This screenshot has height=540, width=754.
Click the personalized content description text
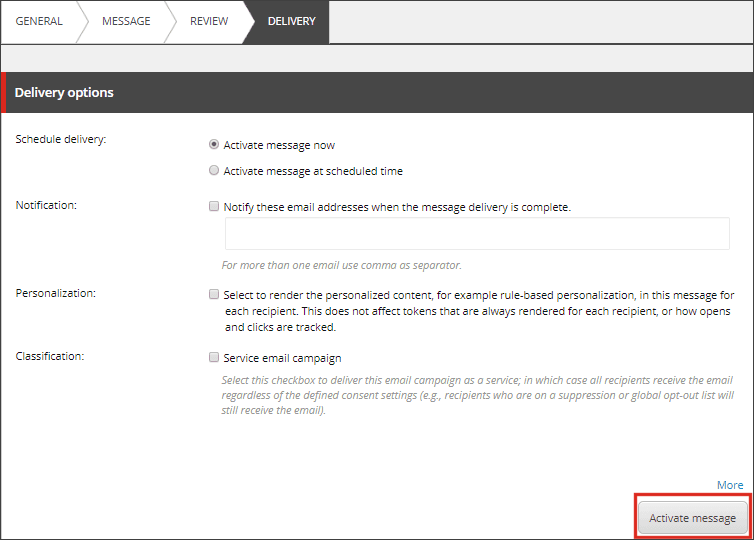click(x=479, y=311)
